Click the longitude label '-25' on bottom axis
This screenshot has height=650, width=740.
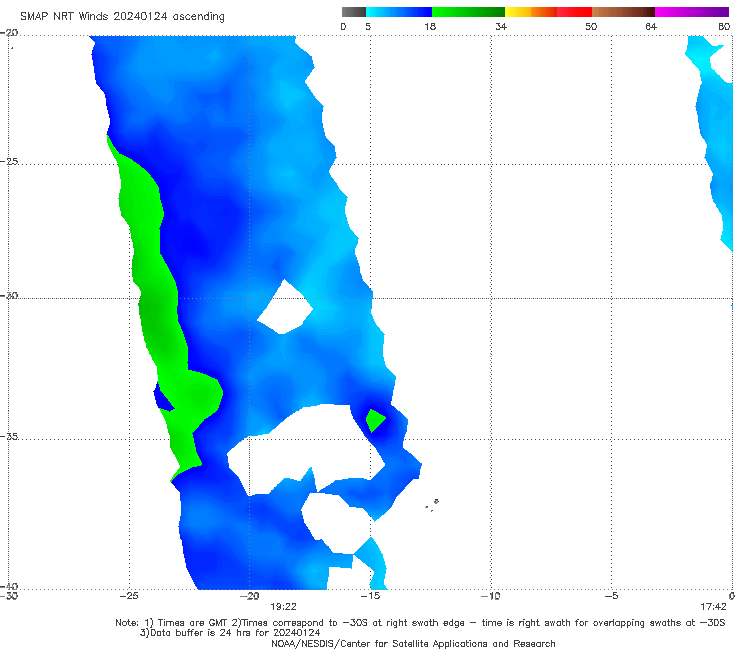coord(129,596)
